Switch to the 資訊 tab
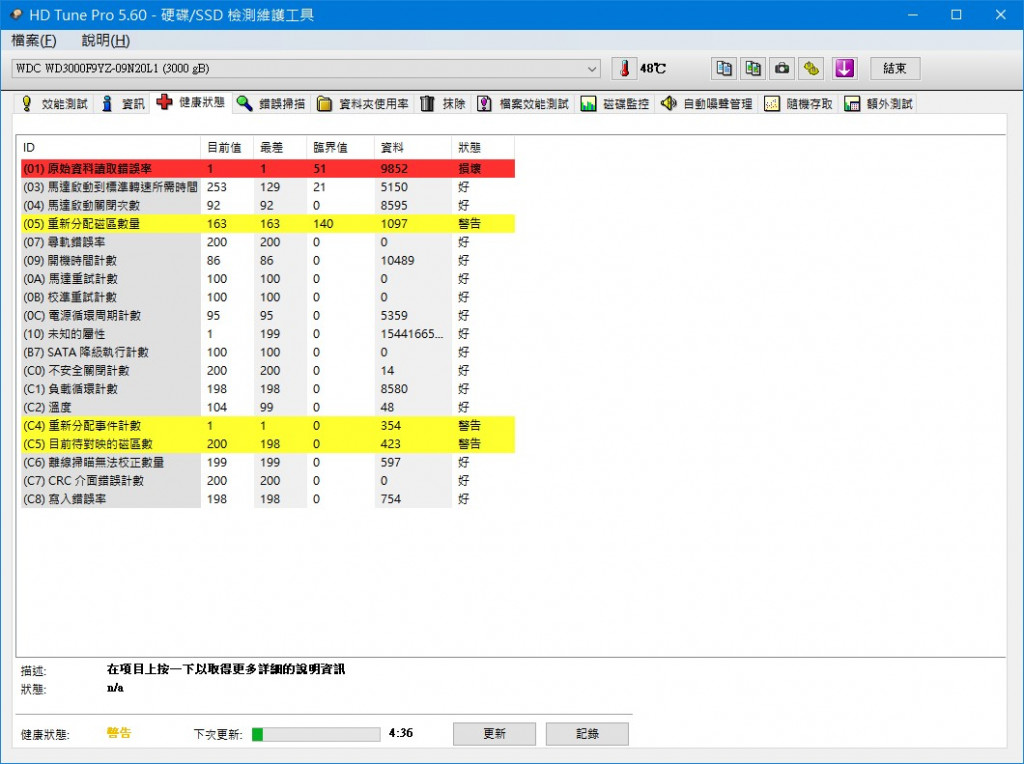 [x=122, y=104]
